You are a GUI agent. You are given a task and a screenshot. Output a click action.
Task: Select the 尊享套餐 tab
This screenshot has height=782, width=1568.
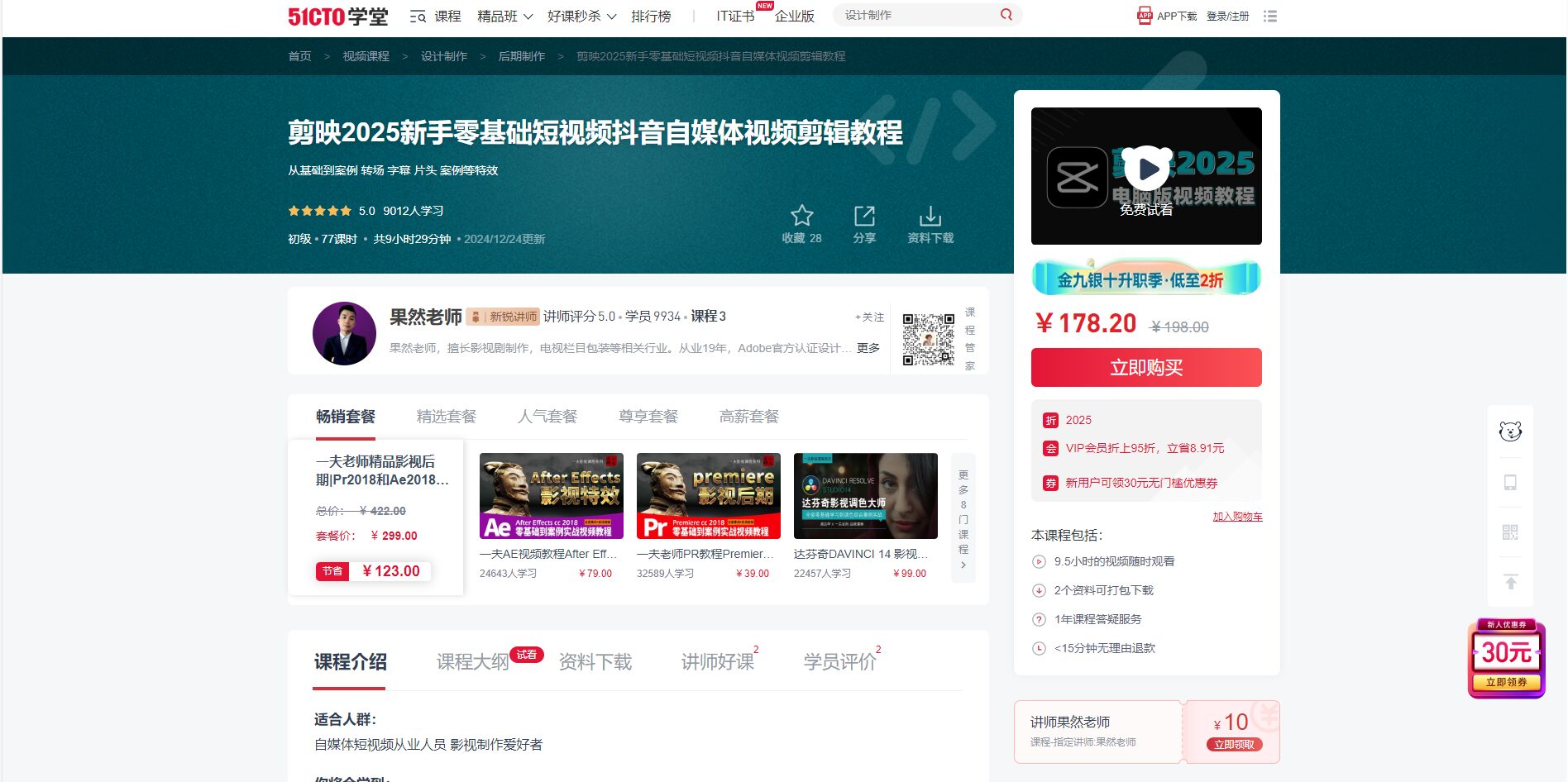coord(648,417)
